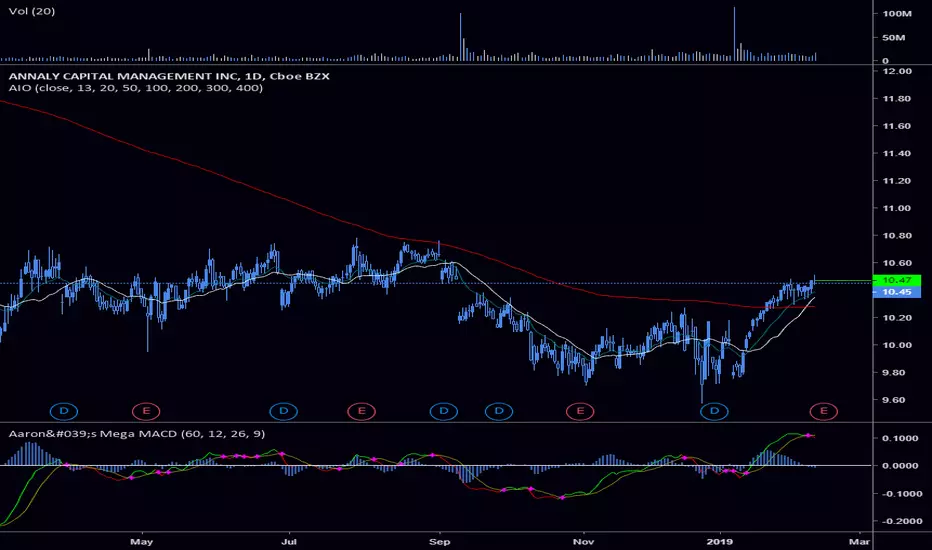
Task: Click the dividend marker just before 2019
Action: pos(714,411)
